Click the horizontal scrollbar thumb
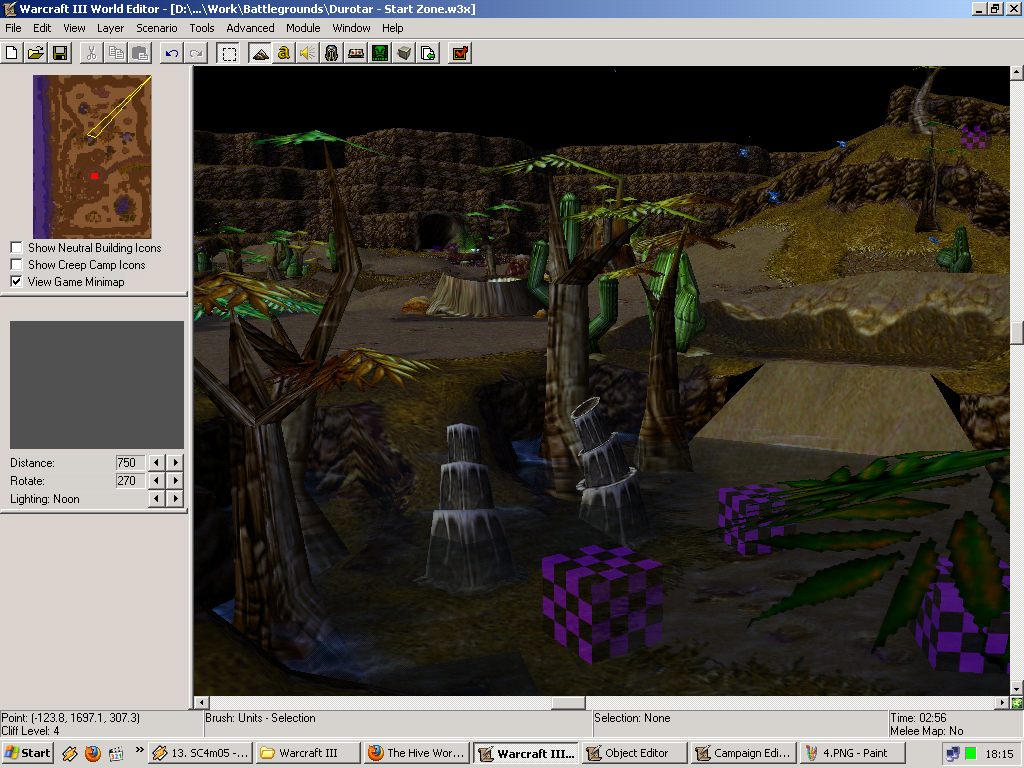Screen dimensions: 1024x768 point(568,703)
